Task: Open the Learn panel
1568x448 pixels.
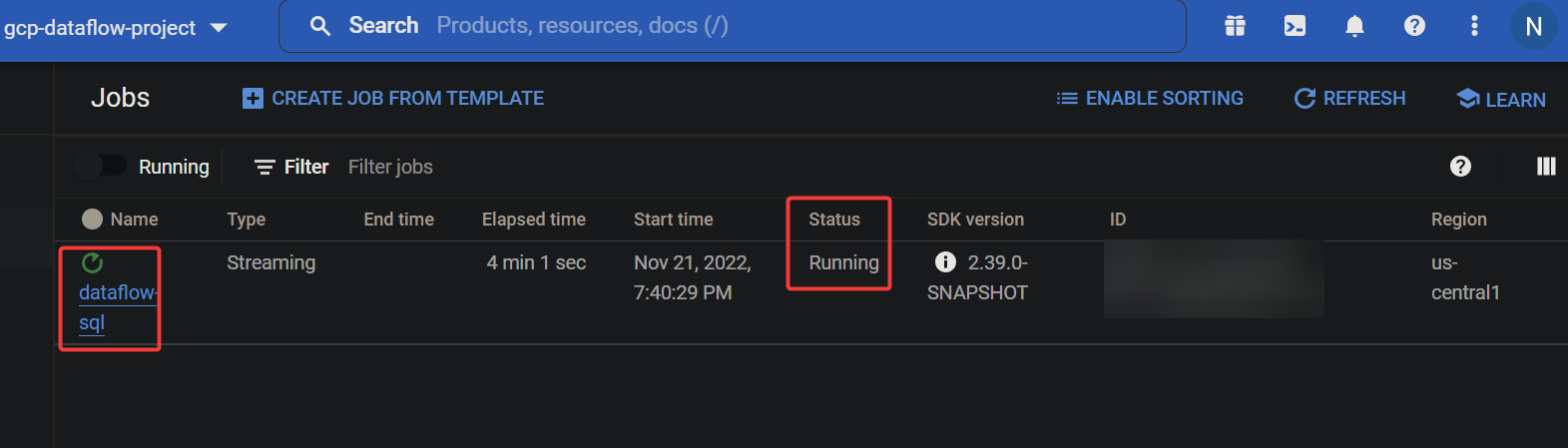Action: click(1501, 99)
